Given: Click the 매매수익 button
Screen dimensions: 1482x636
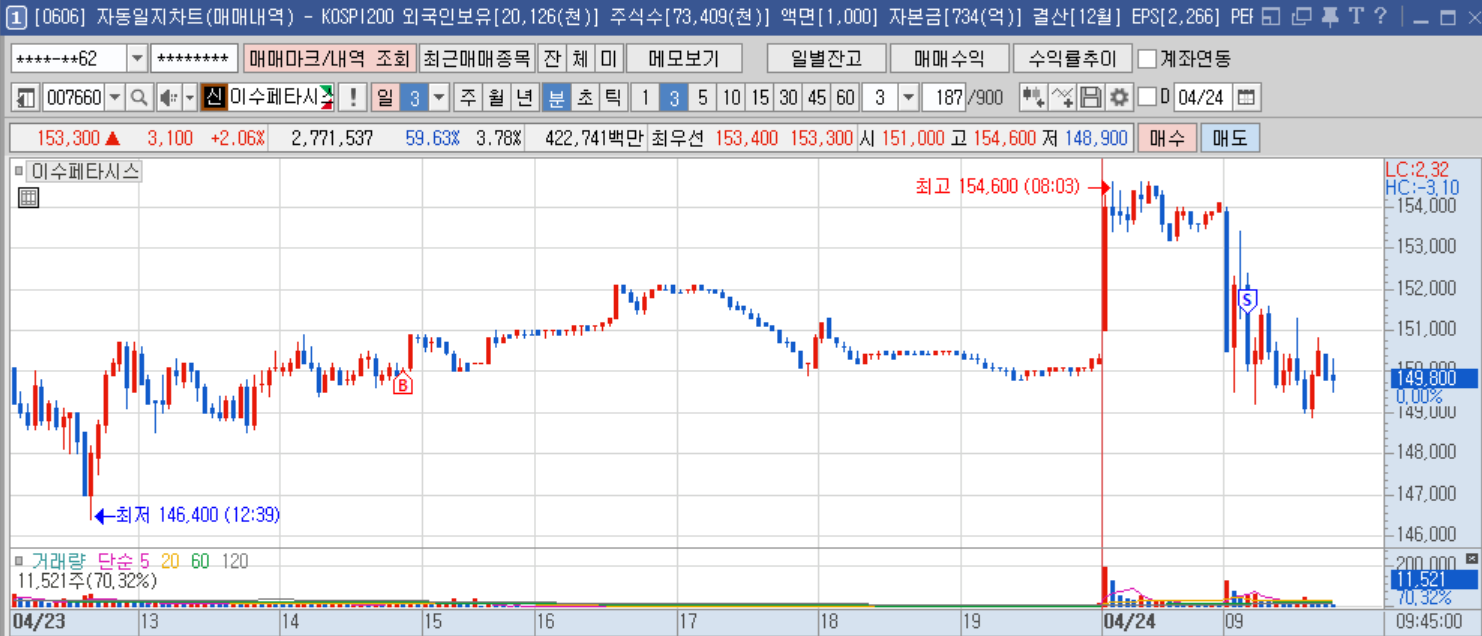Looking at the screenshot, I should coord(948,59).
